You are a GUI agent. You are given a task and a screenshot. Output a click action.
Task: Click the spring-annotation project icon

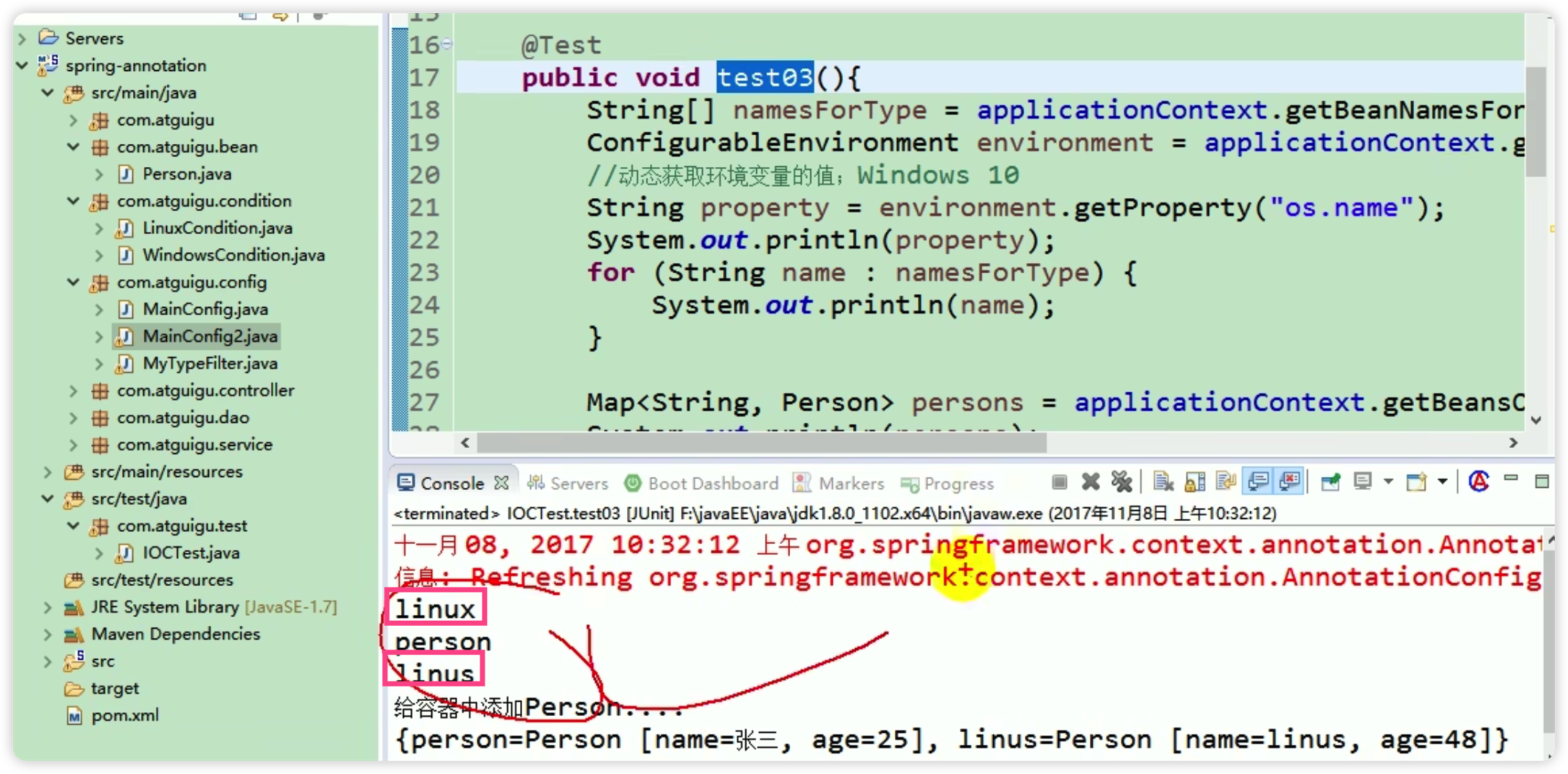(48, 64)
